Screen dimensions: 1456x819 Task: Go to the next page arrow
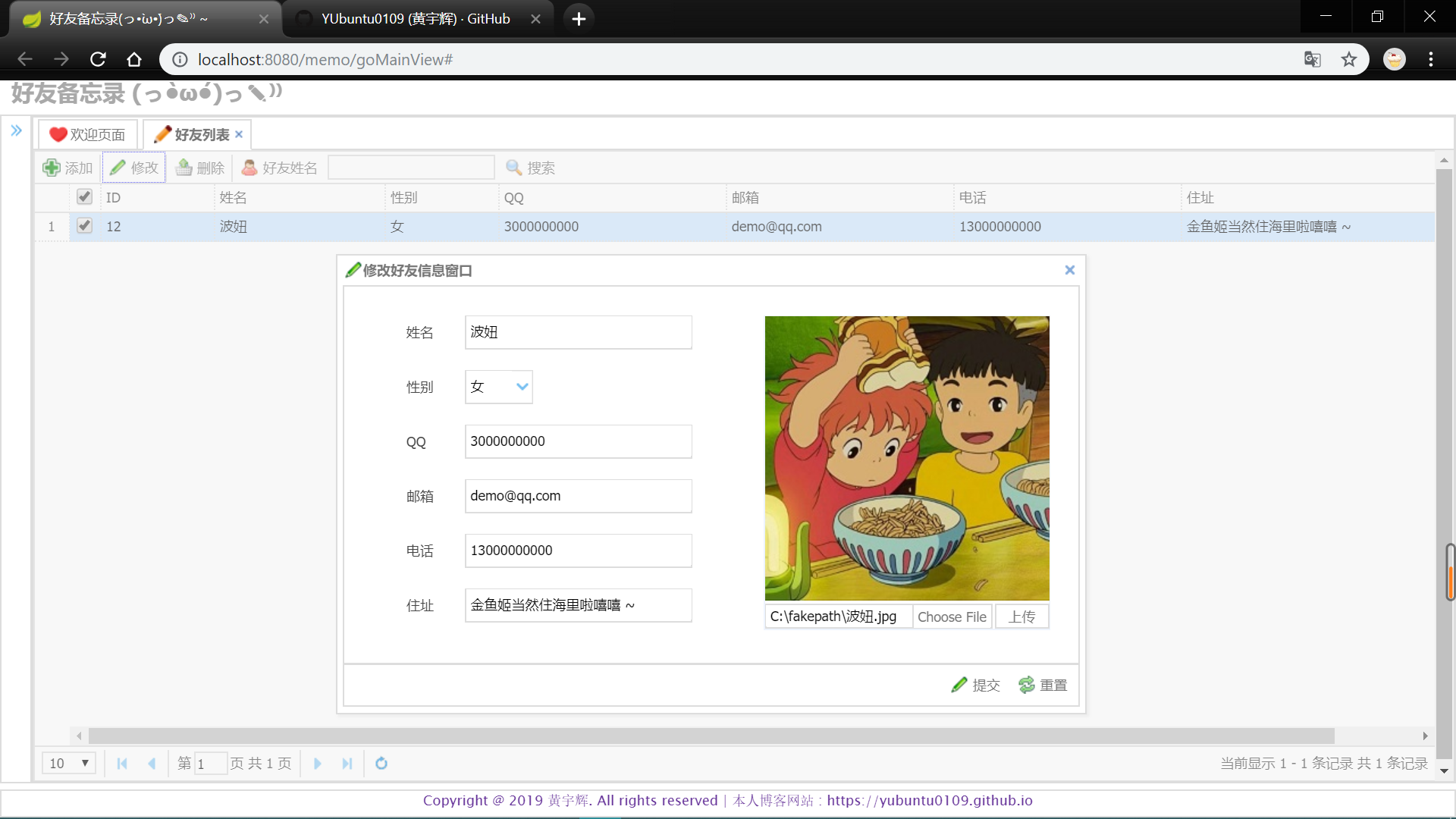[318, 764]
